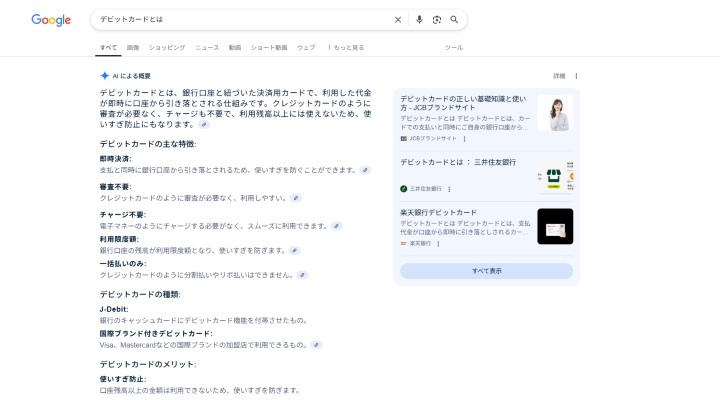Click the デビットカードの種類 heading
Image resolution: width=720 pixels, height=400 pixels.
tap(140, 294)
